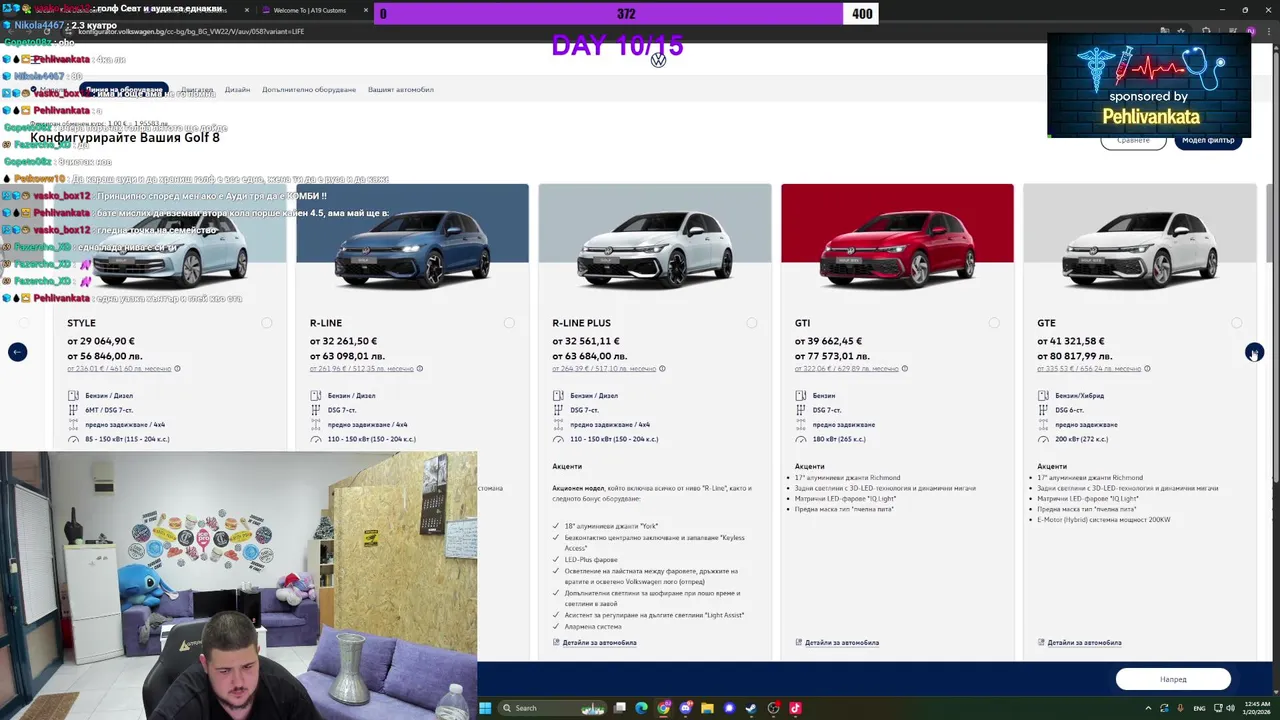This screenshot has height=720, width=1280.
Task: Click the left carousel arrow
Action: (17, 352)
